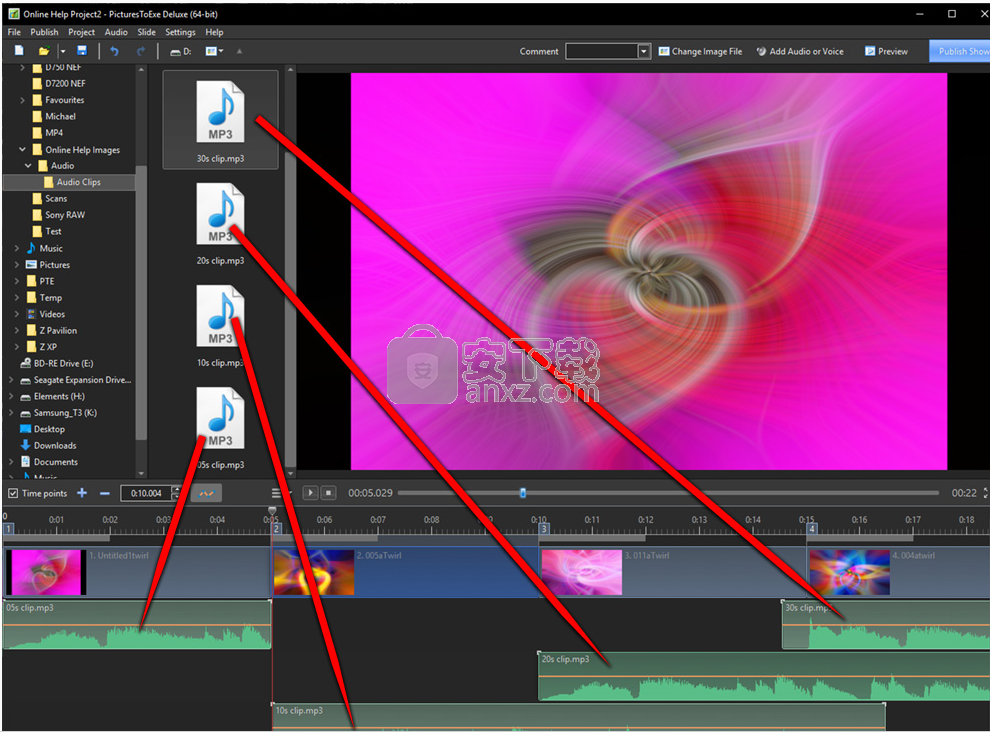The image size is (990, 732).
Task: Click the Redo arrow icon
Action: coord(140,51)
